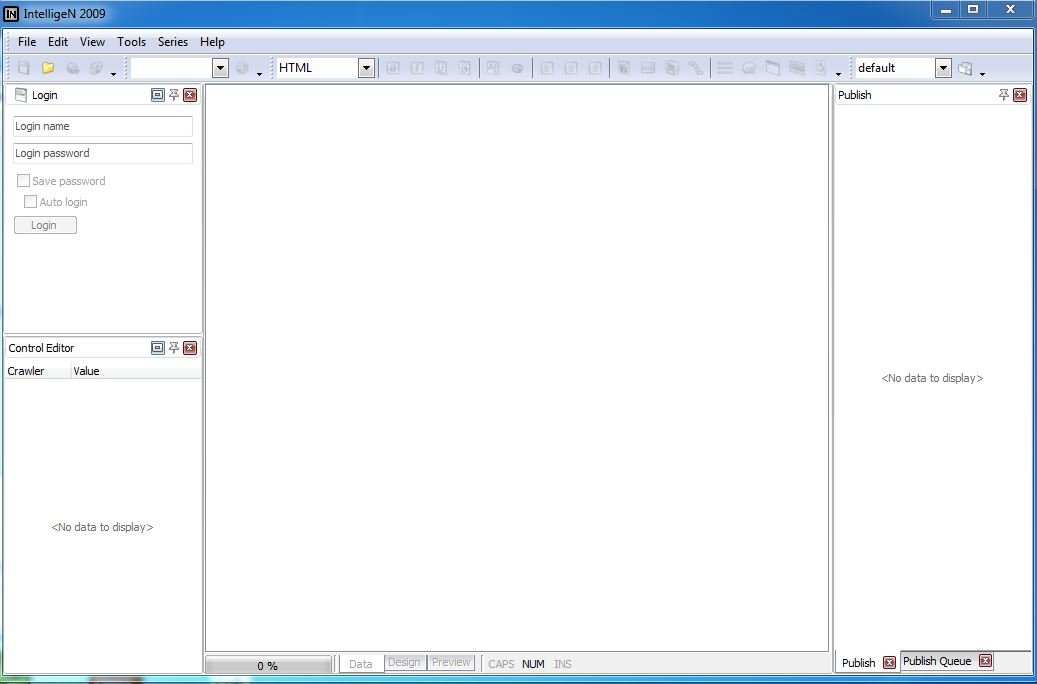The height and width of the screenshot is (684, 1037).
Task: Click the Login name input field
Action: click(x=103, y=126)
